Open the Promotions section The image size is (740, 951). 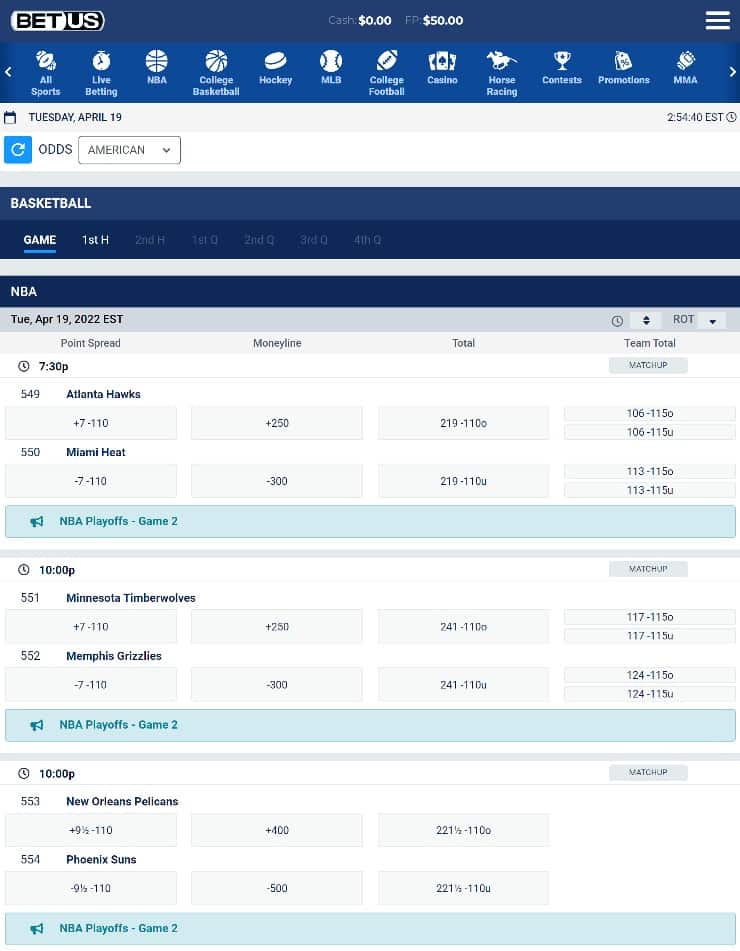click(x=624, y=67)
